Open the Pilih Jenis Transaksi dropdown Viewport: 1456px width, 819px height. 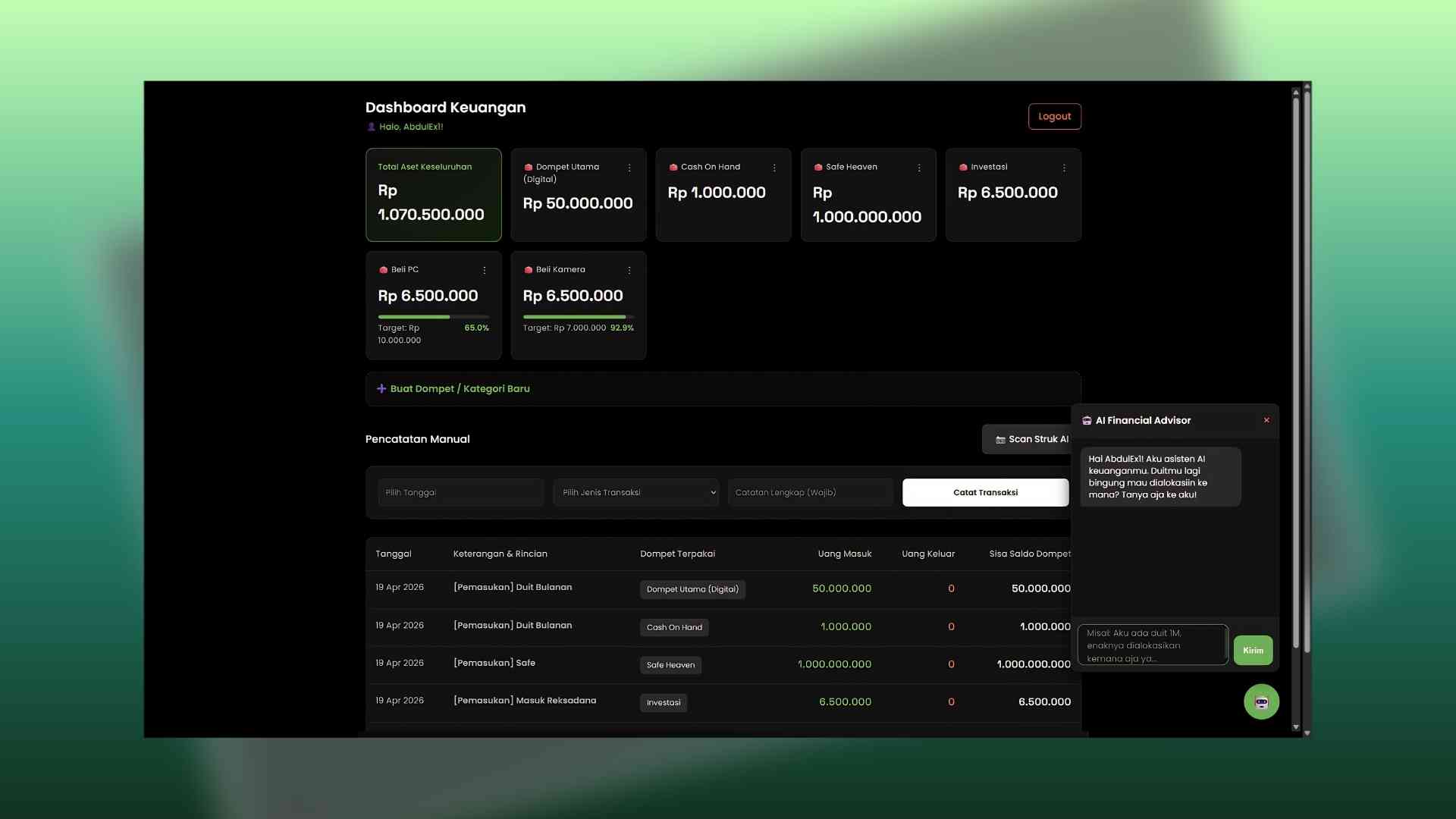[x=635, y=492]
